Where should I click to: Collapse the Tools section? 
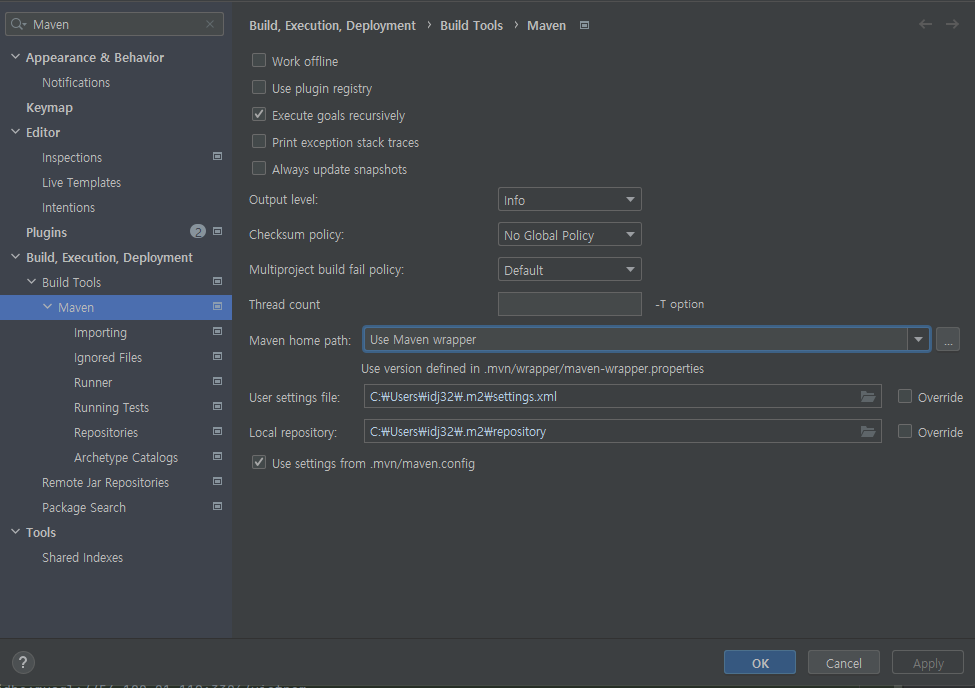pos(16,531)
